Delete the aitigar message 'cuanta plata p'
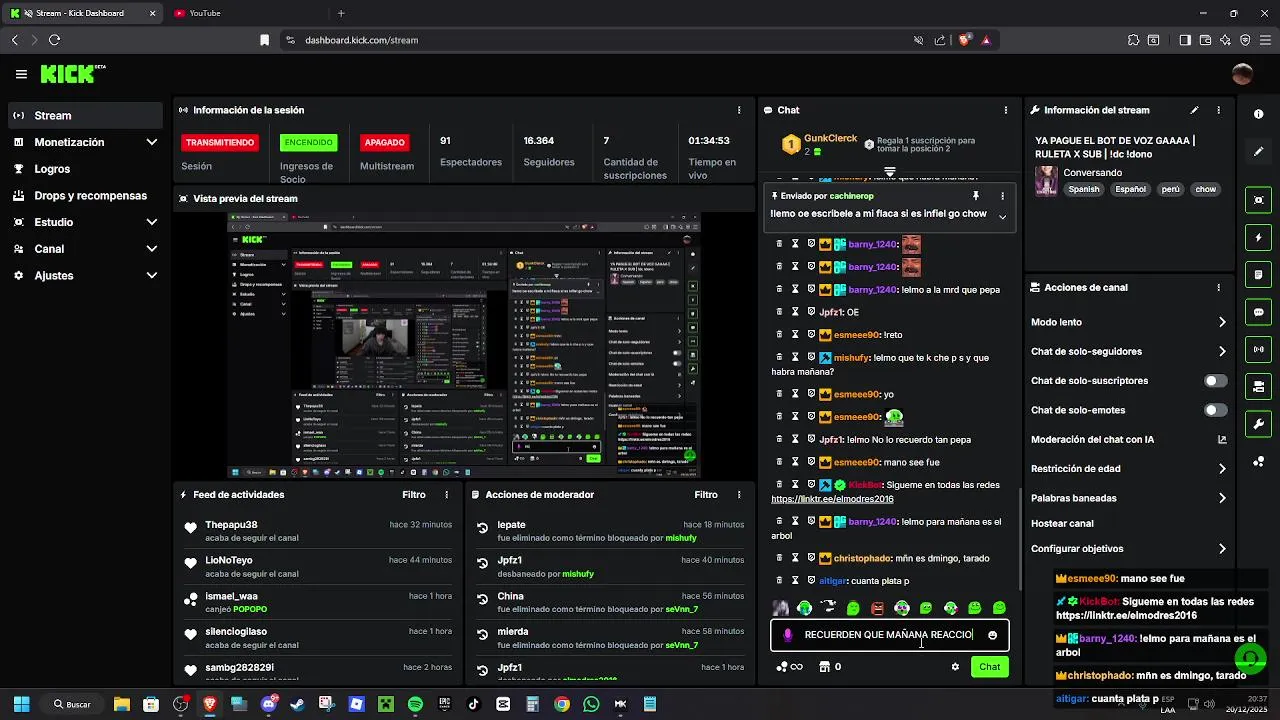 780,581
